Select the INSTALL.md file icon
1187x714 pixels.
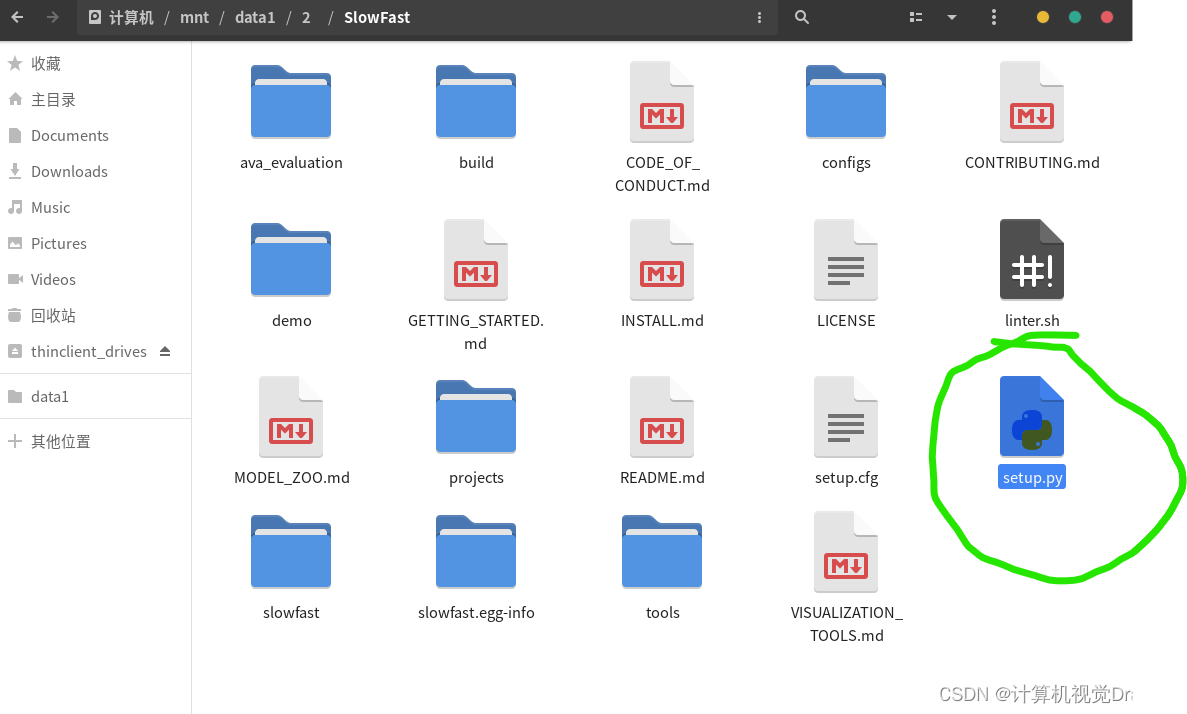click(662, 260)
